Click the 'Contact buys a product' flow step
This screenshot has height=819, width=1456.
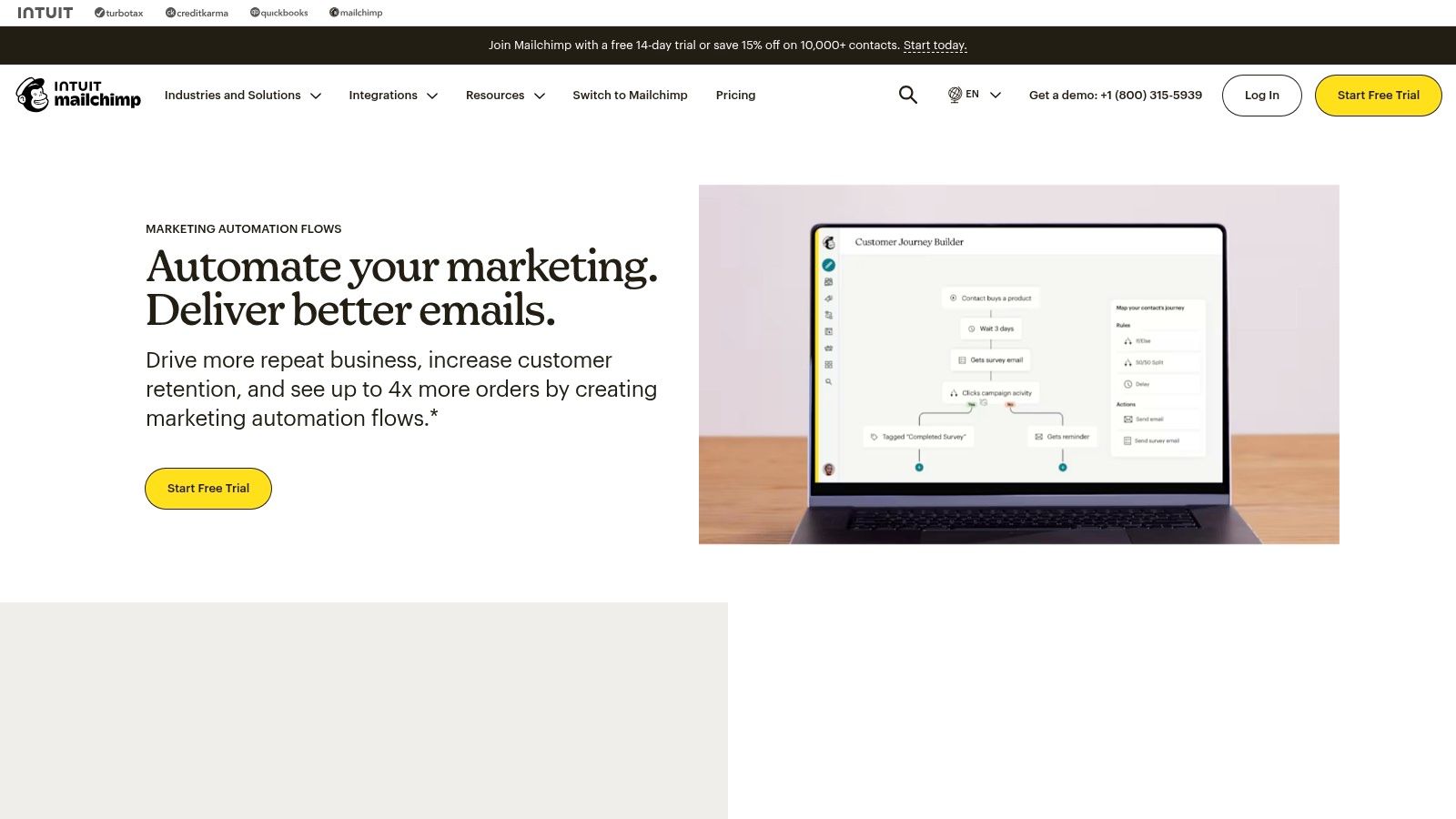click(x=991, y=298)
